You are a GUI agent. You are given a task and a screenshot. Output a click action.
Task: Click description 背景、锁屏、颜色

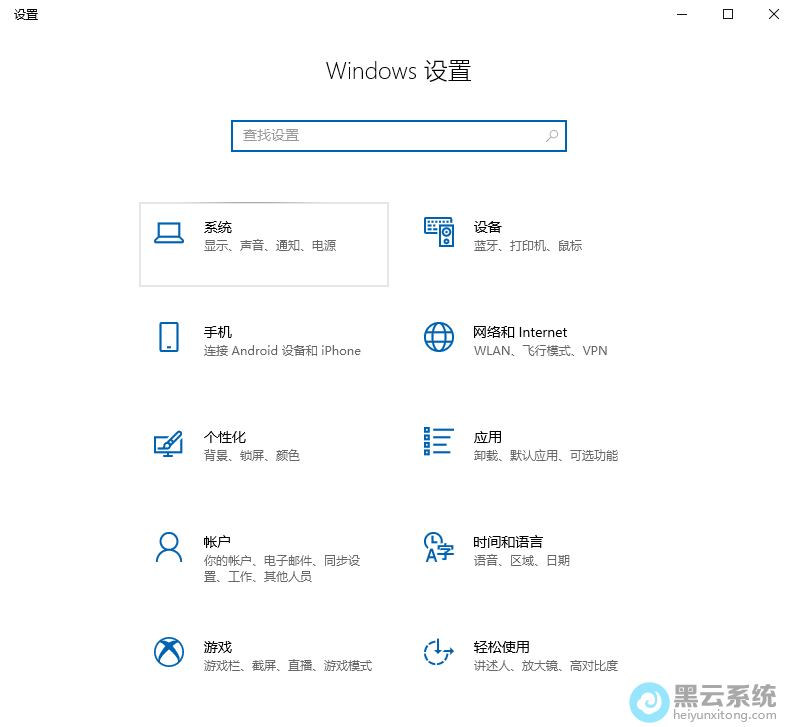[252, 456]
